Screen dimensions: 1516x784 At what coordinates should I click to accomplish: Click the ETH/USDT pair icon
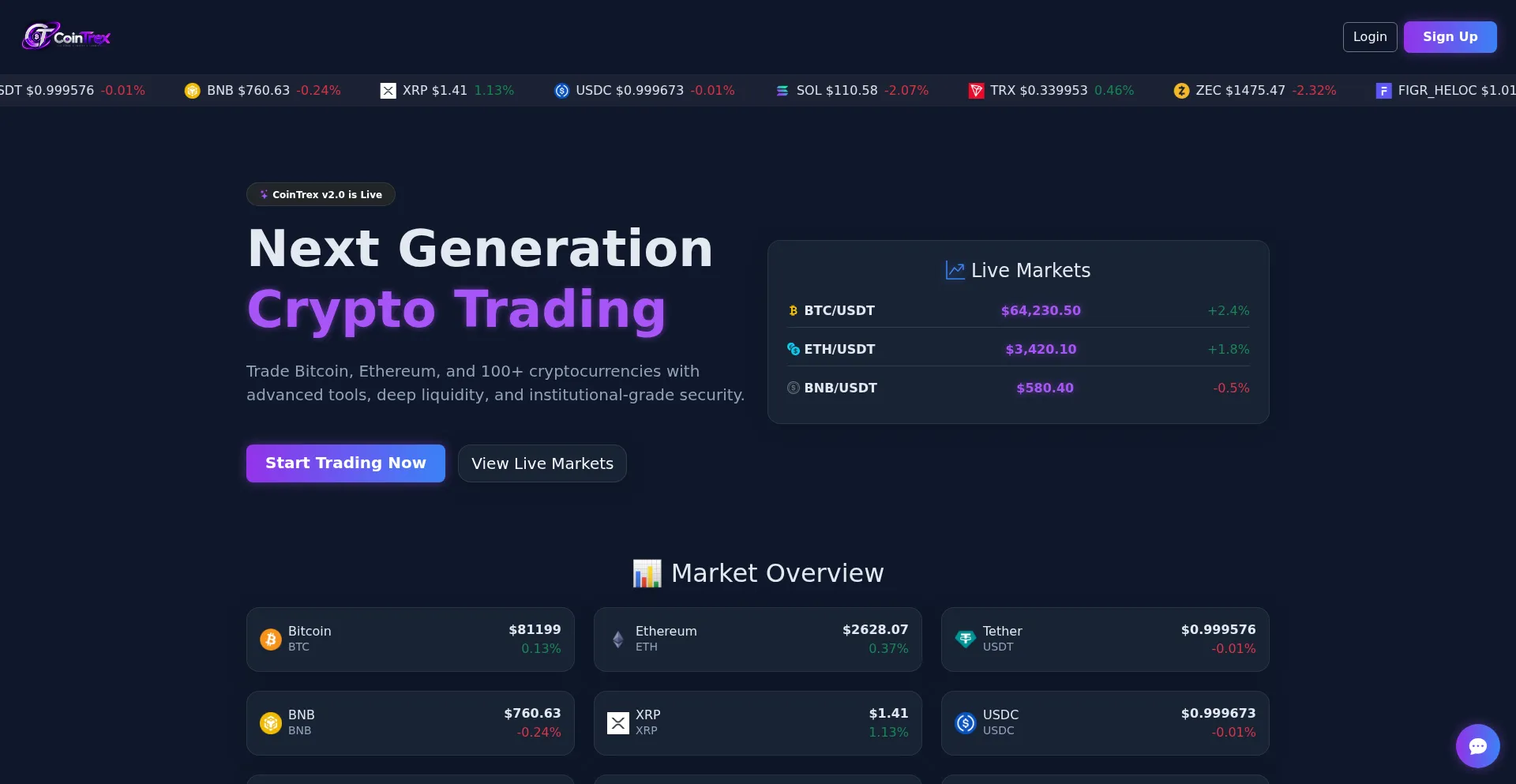click(x=794, y=349)
